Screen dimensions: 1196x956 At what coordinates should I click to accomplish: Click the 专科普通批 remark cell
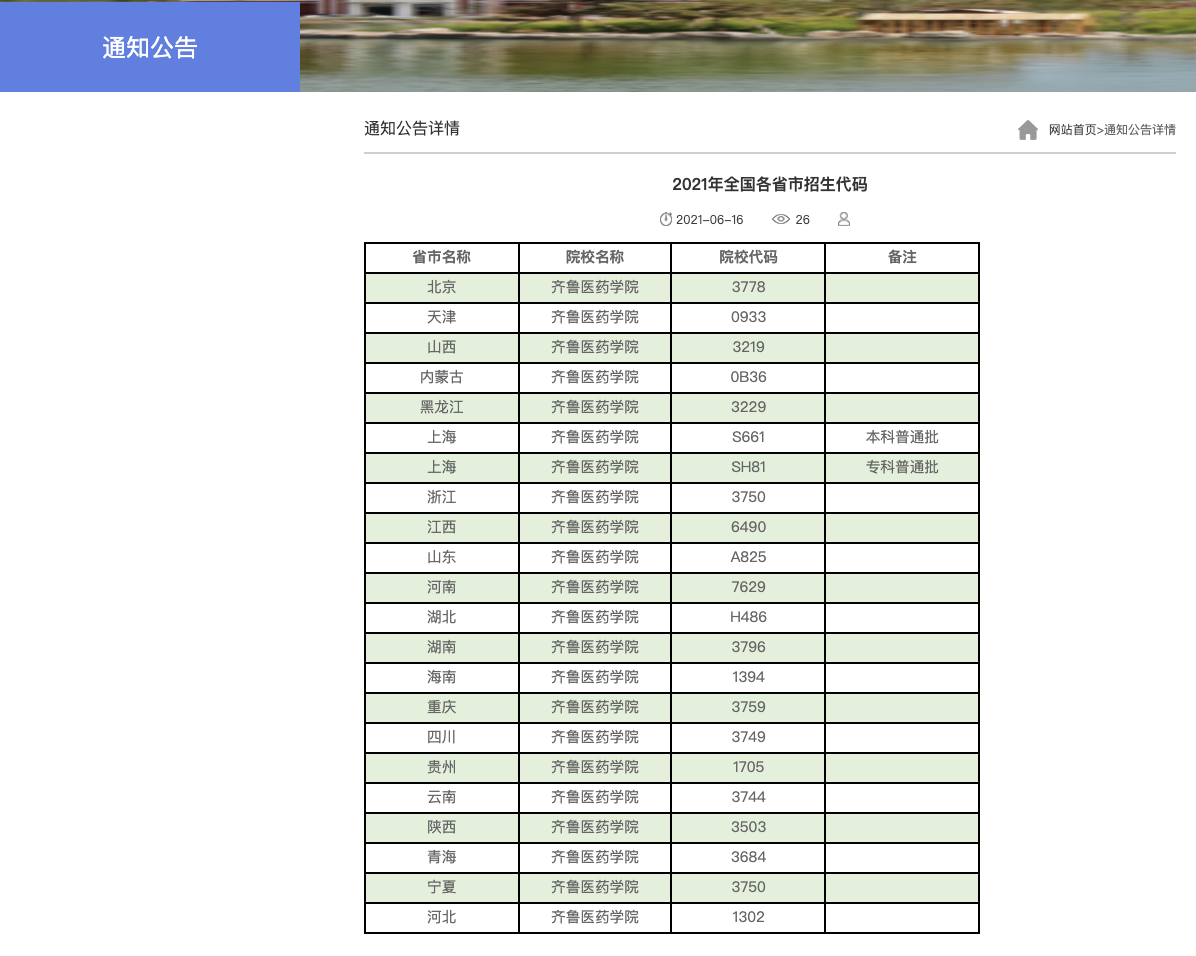[902, 467]
